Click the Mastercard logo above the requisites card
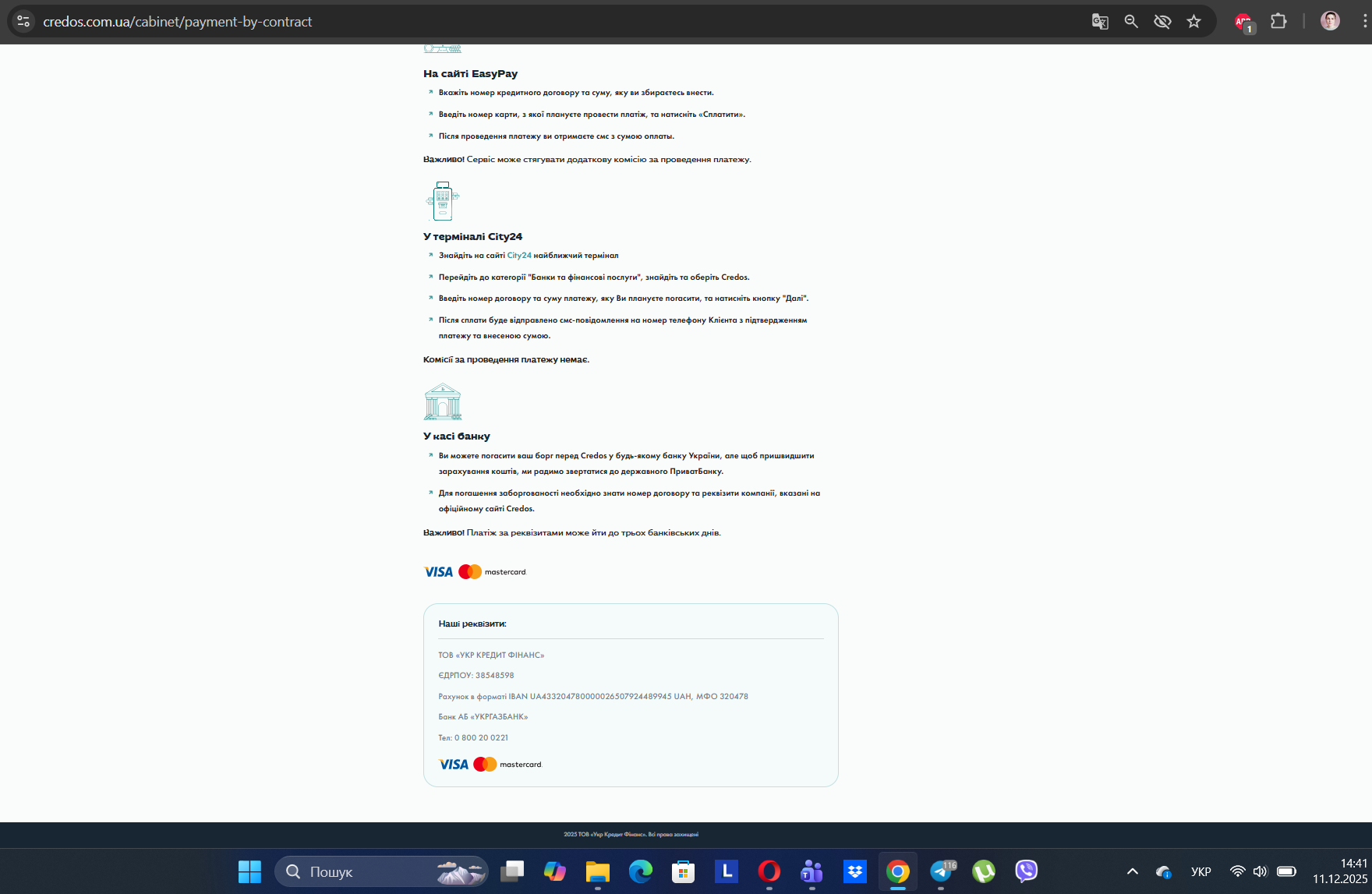The width and height of the screenshot is (1372, 894). click(x=493, y=572)
